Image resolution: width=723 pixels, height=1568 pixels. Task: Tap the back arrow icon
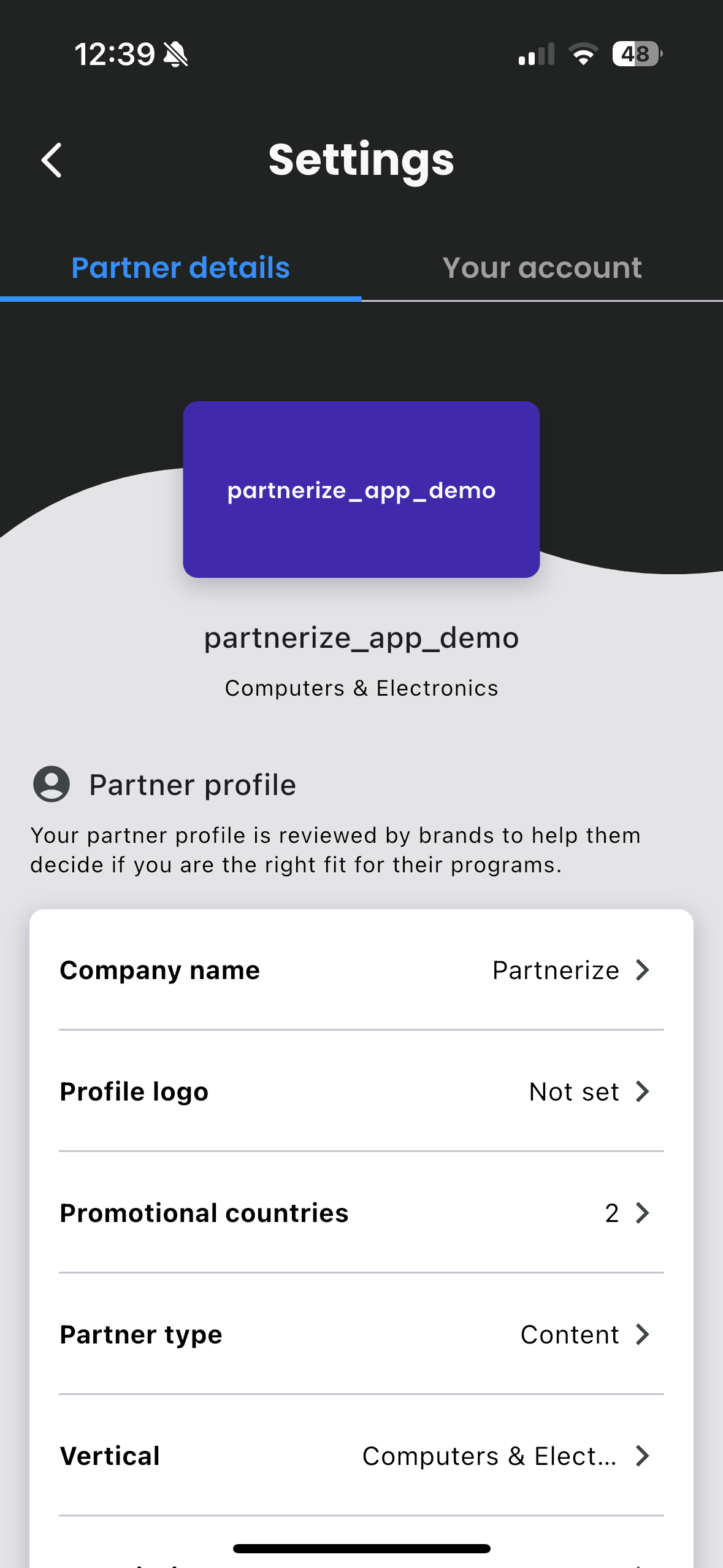click(x=52, y=160)
